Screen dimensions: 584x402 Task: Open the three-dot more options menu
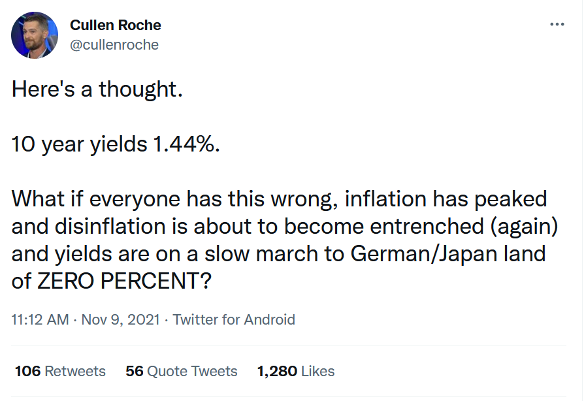[x=557, y=25]
